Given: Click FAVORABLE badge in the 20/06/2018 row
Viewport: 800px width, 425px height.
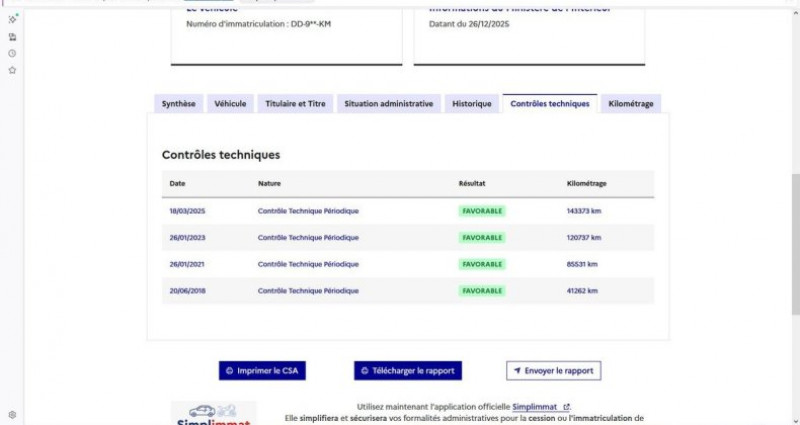Looking at the screenshot, I should (x=482, y=291).
